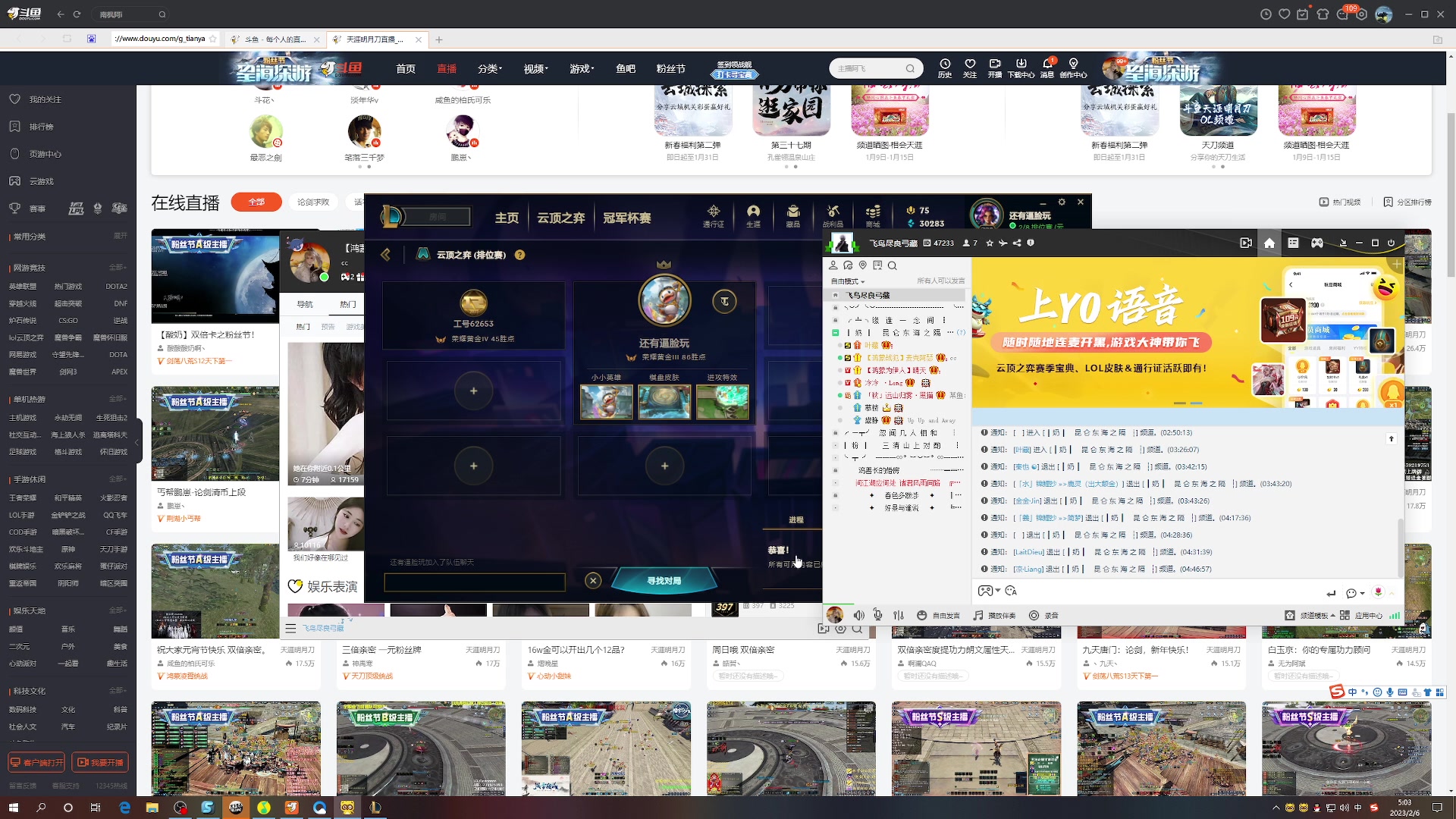Collapse the 昆仑东海之隔 channel tree node
The height and width of the screenshot is (819, 1456).
click(x=836, y=332)
